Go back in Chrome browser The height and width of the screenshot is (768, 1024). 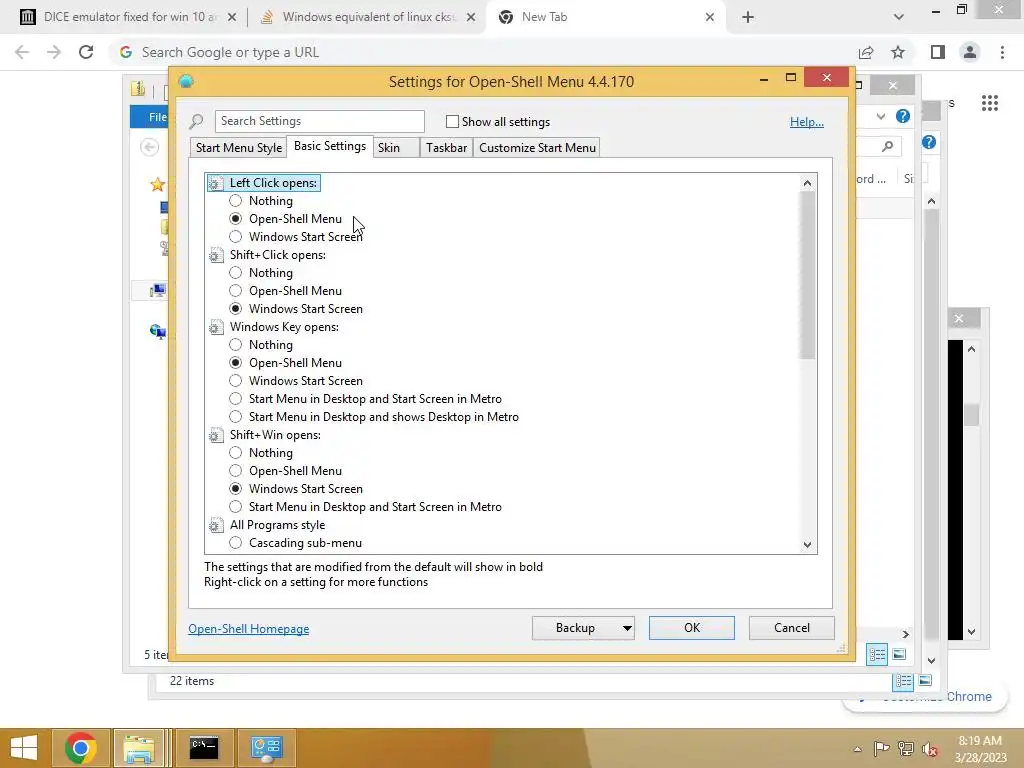pyautogui.click(x=22, y=52)
